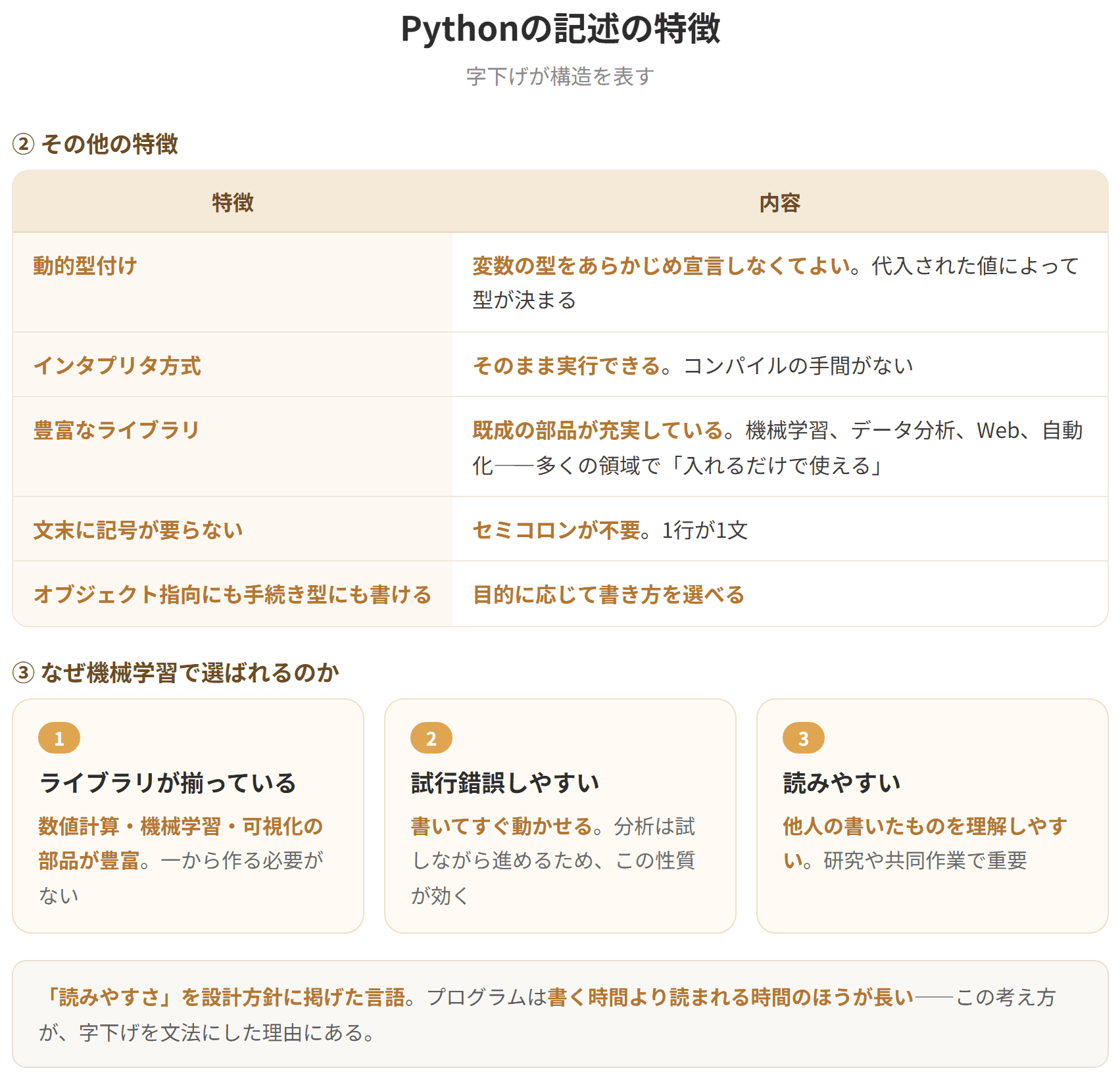Click the text 他人の書いたものを理解しやす

[925, 826]
